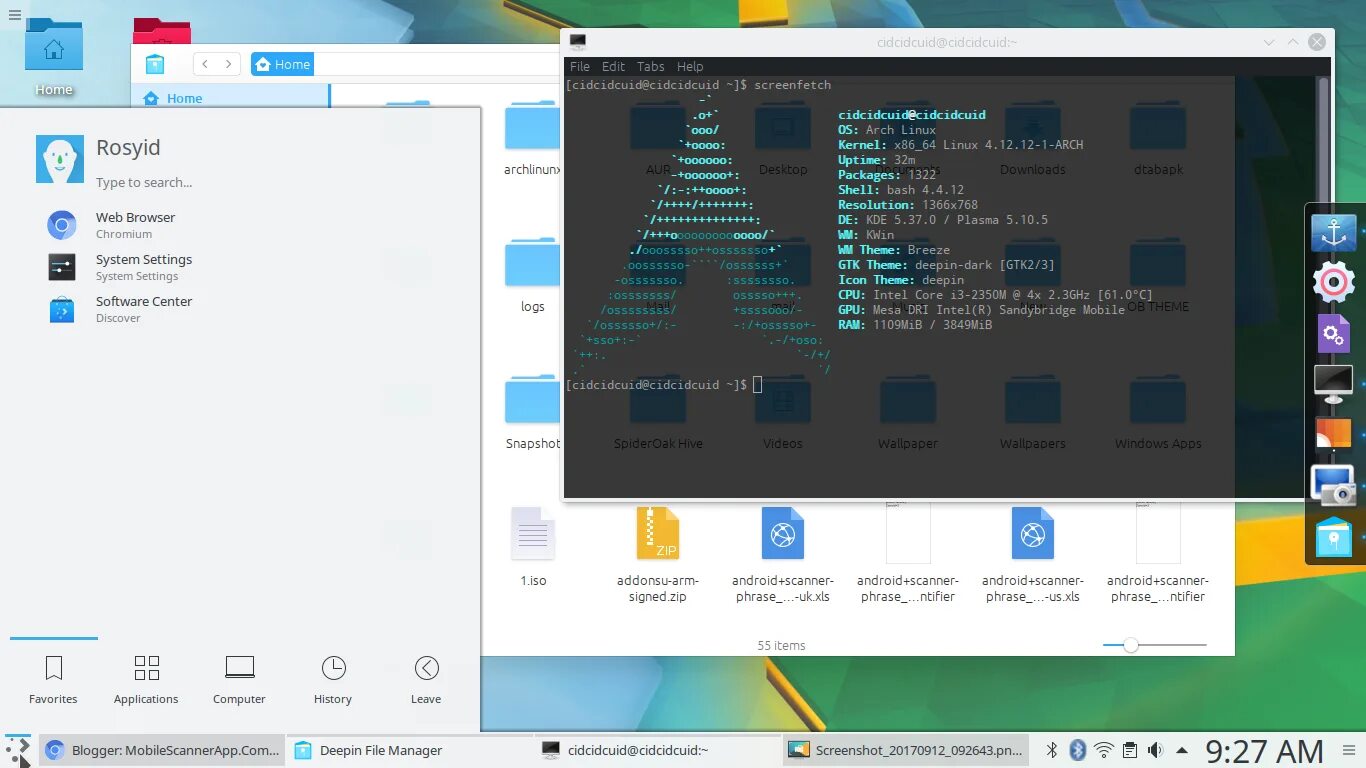Expand hidden system tray icons arrow
The image size is (1366, 768).
(1182, 750)
